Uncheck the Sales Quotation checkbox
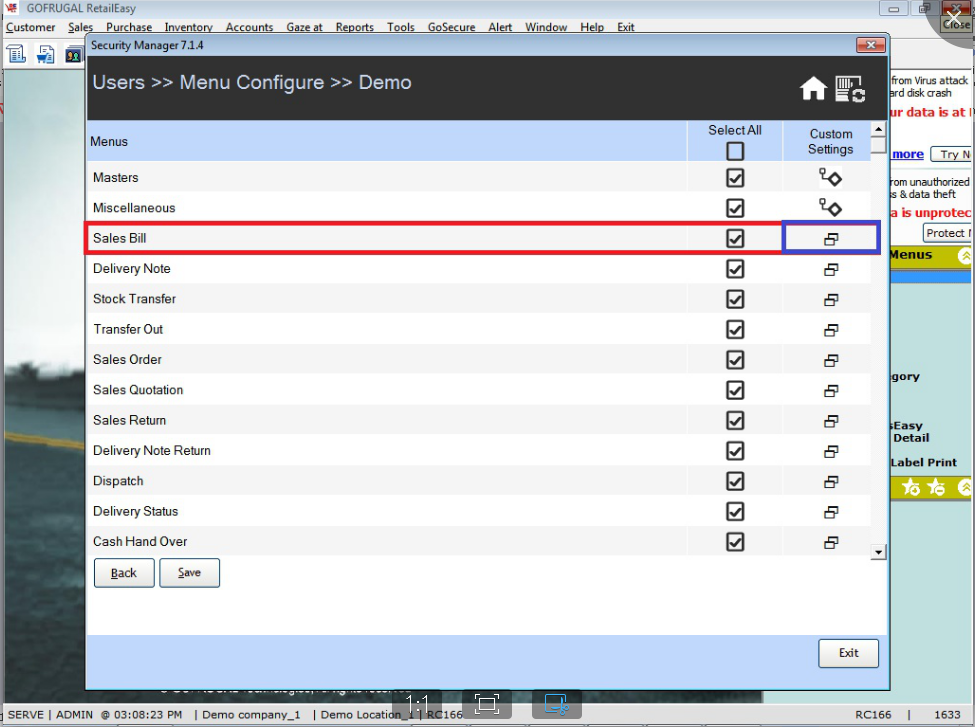 click(735, 390)
